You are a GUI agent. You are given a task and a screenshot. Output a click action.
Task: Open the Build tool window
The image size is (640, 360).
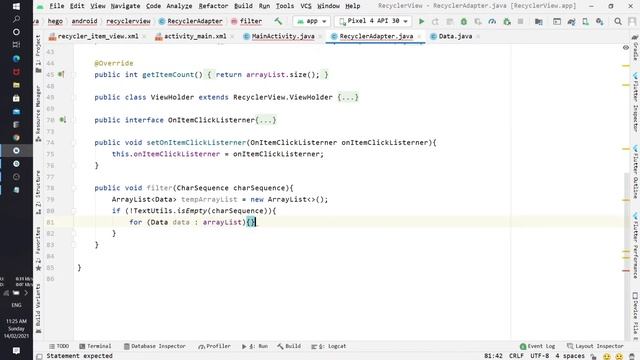click(x=289, y=346)
